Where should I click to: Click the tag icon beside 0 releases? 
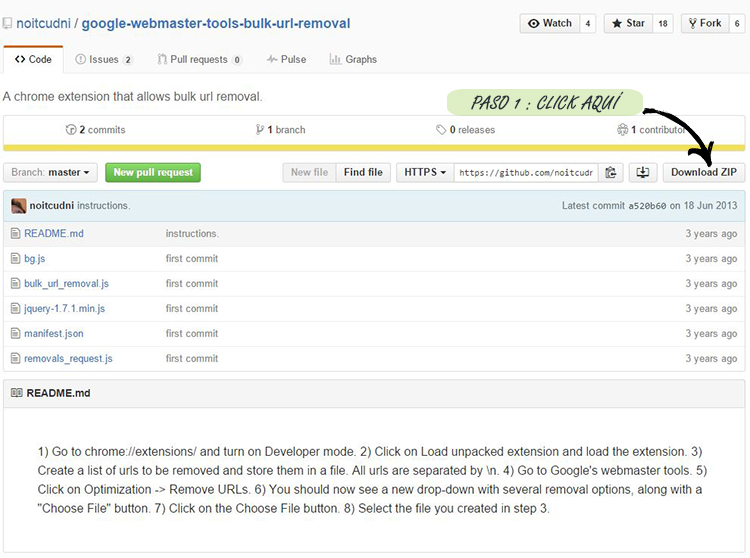click(441, 130)
